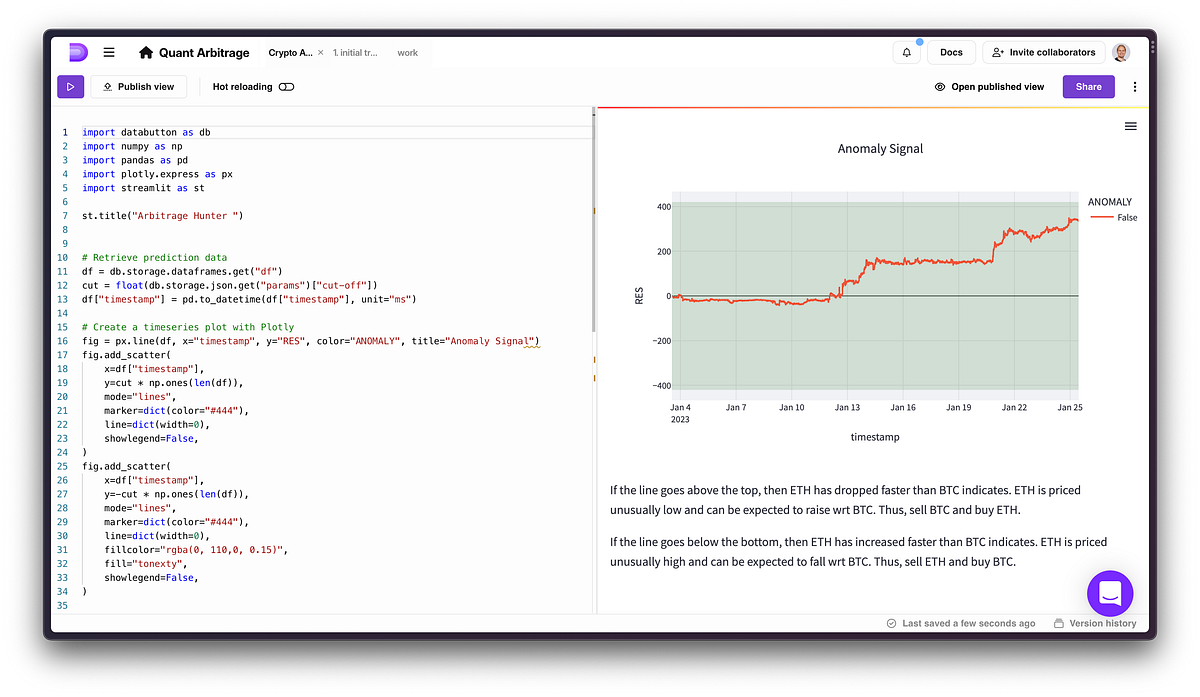Open the Docs page
The image size is (1200, 697).
951,51
